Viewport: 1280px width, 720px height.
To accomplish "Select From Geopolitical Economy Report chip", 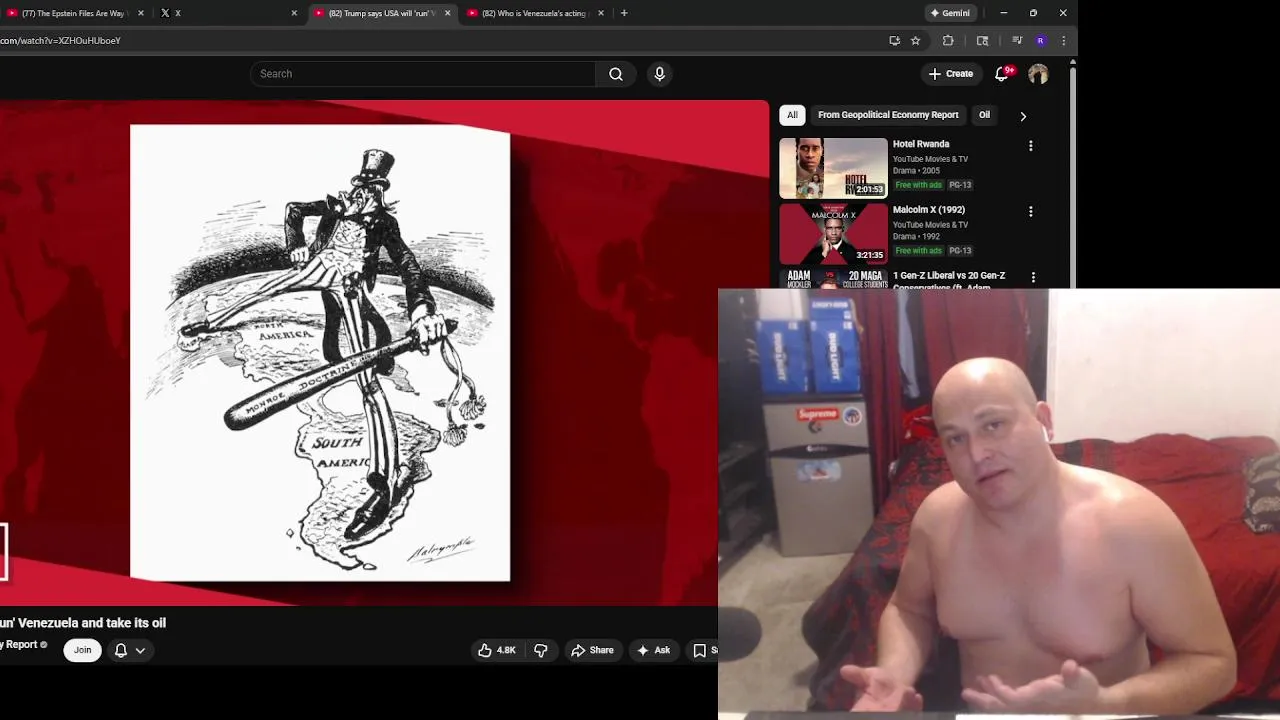I will [888, 115].
